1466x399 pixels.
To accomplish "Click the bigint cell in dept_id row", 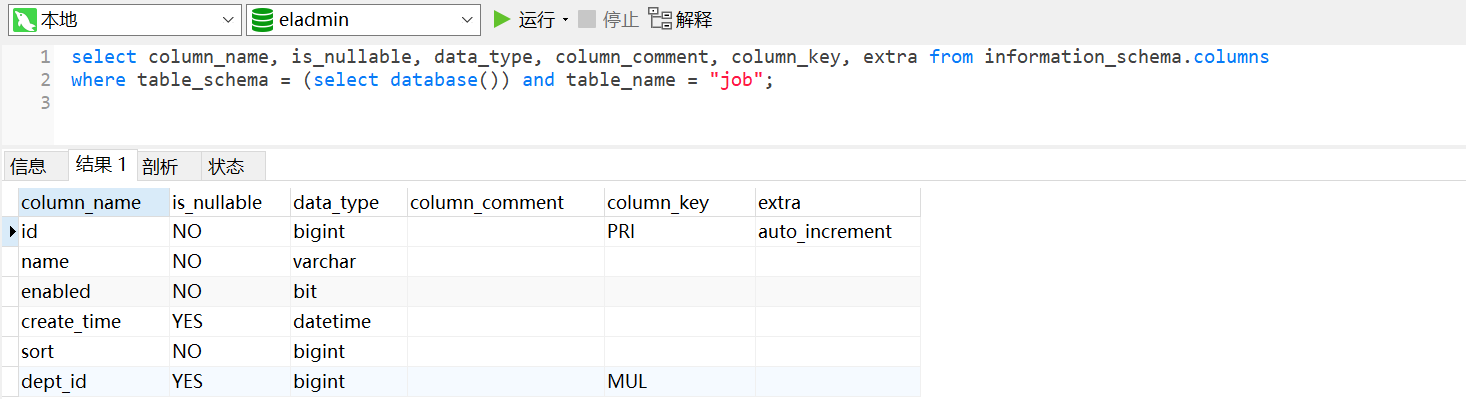I will point(348,381).
